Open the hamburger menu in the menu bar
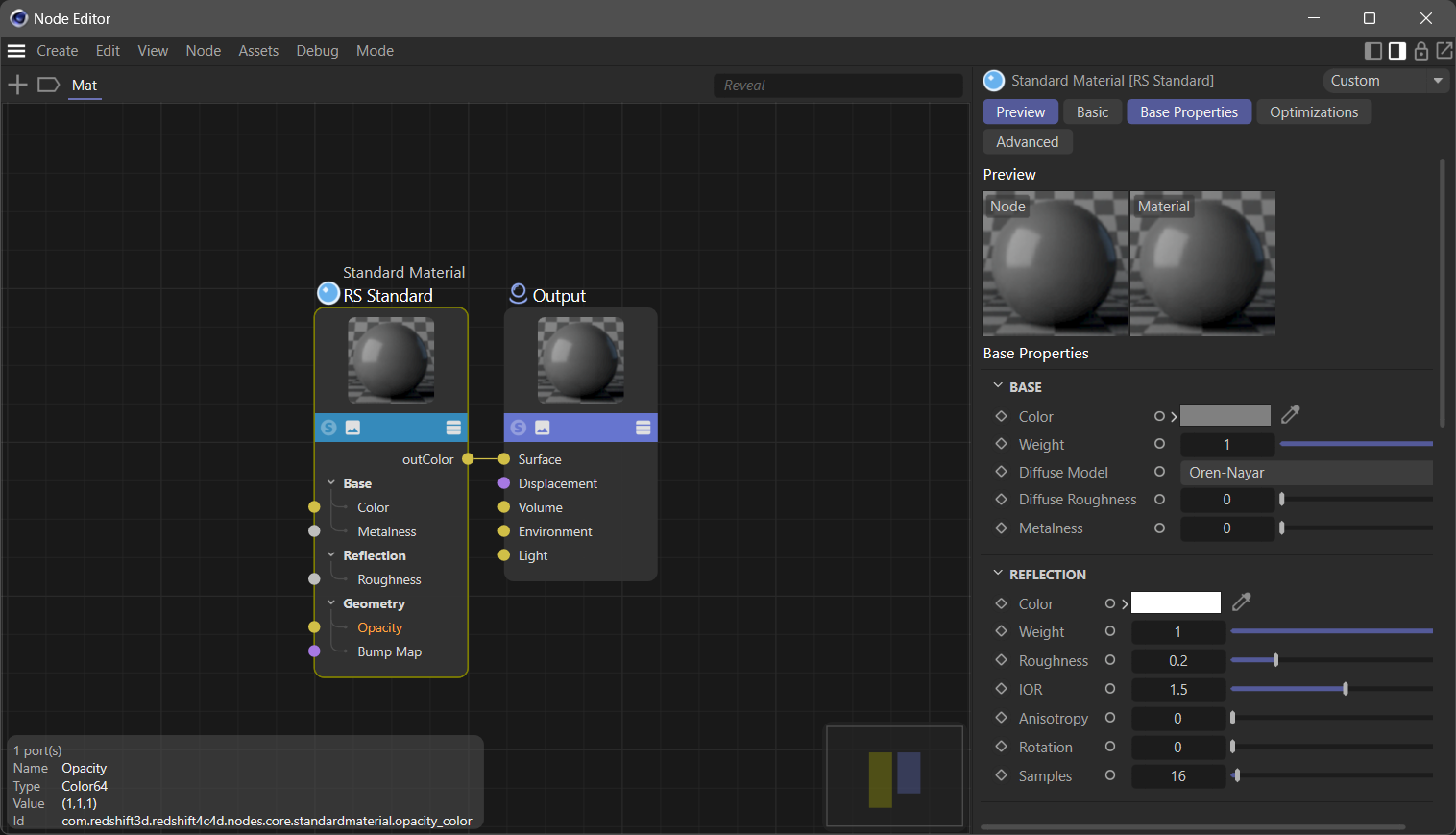1456x835 pixels. (x=16, y=51)
